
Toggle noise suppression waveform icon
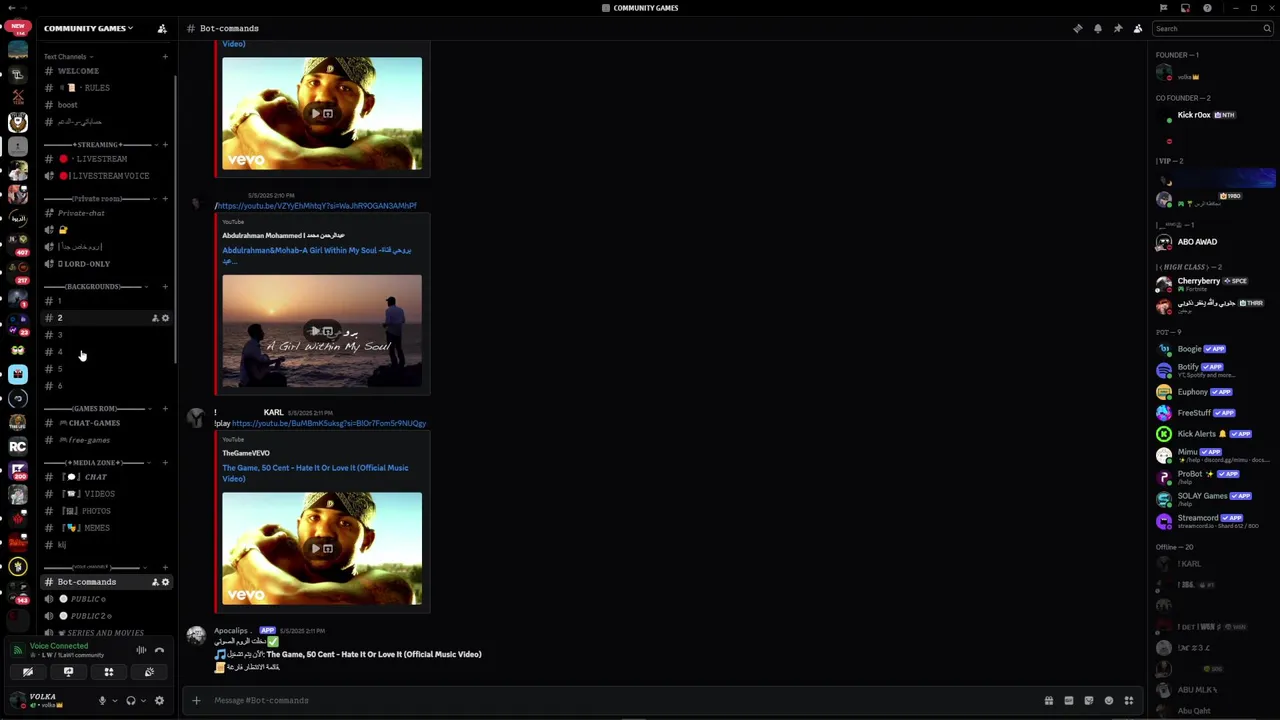point(141,650)
